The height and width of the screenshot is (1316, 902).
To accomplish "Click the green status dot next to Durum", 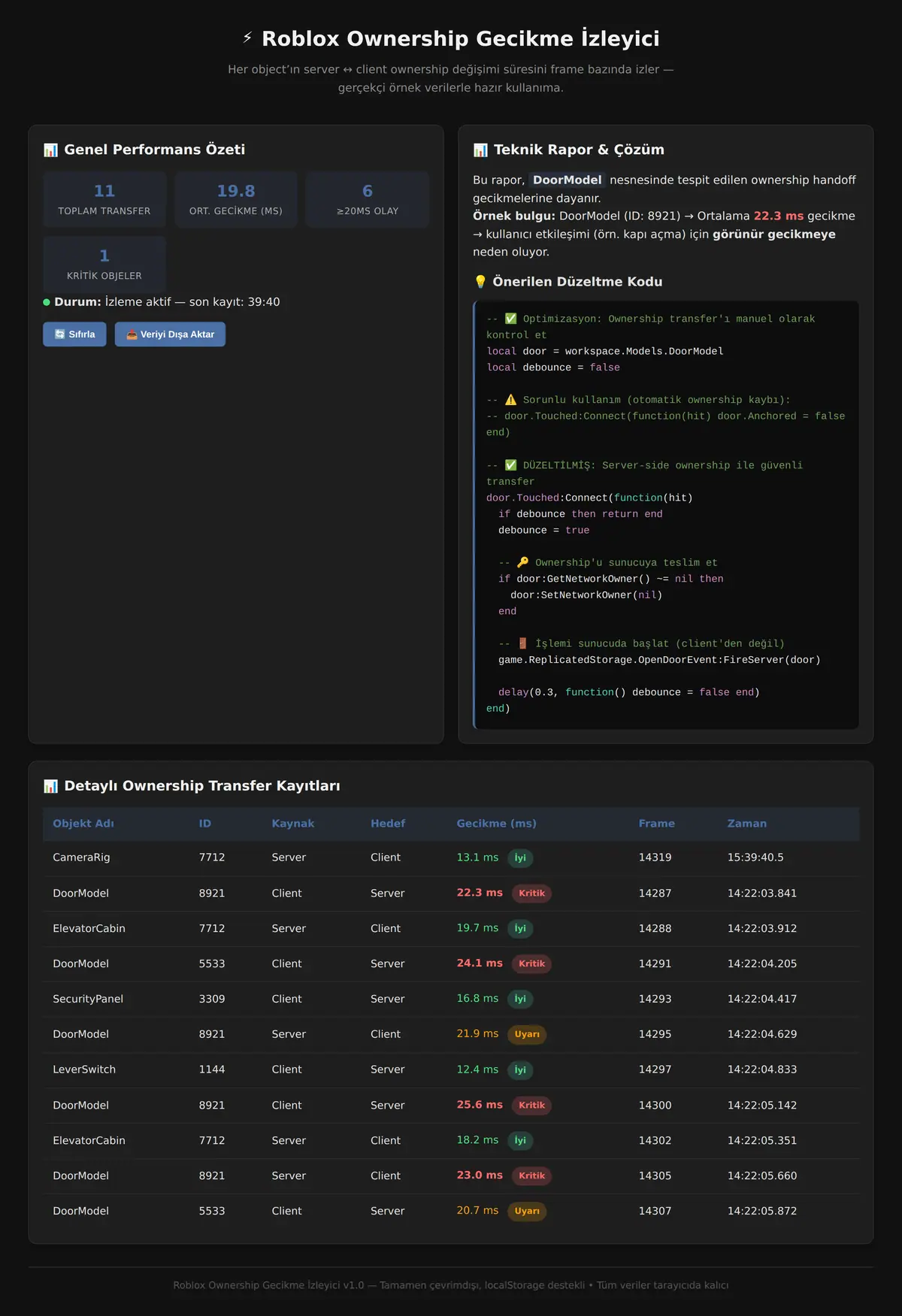I will click(x=47, y=302).
